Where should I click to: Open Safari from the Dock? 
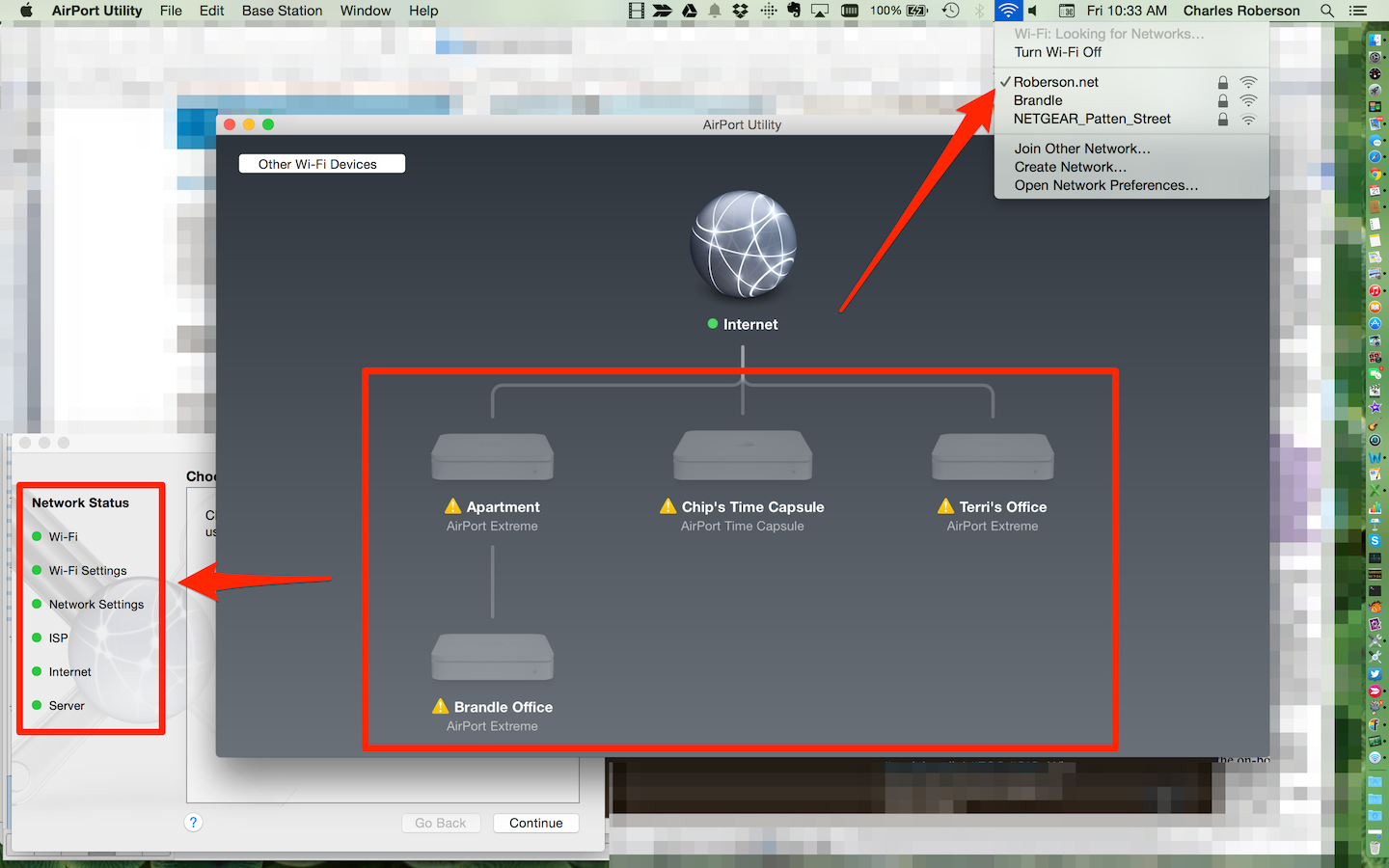pos(1375,156)
